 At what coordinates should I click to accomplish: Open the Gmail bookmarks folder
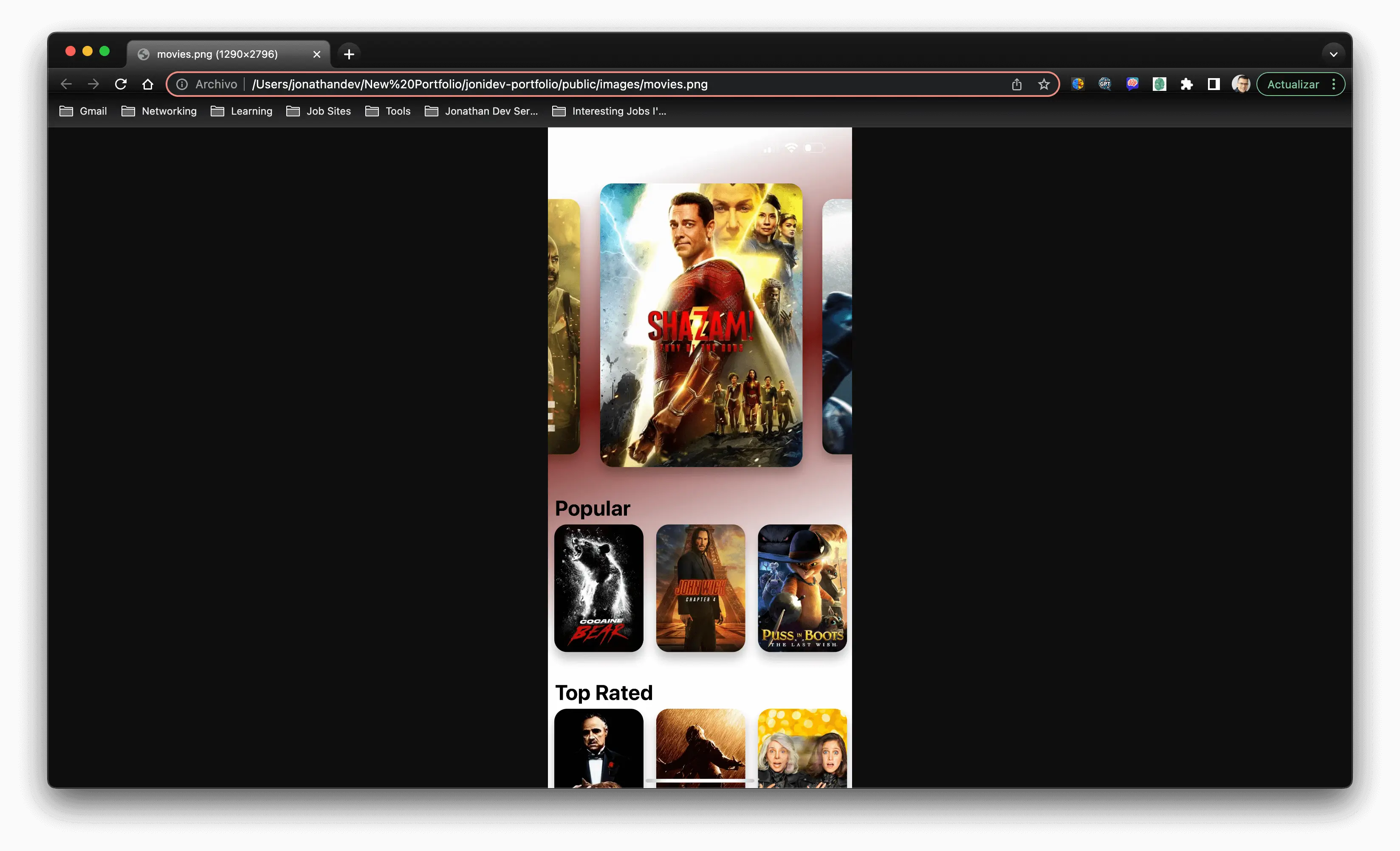[83, 111]
